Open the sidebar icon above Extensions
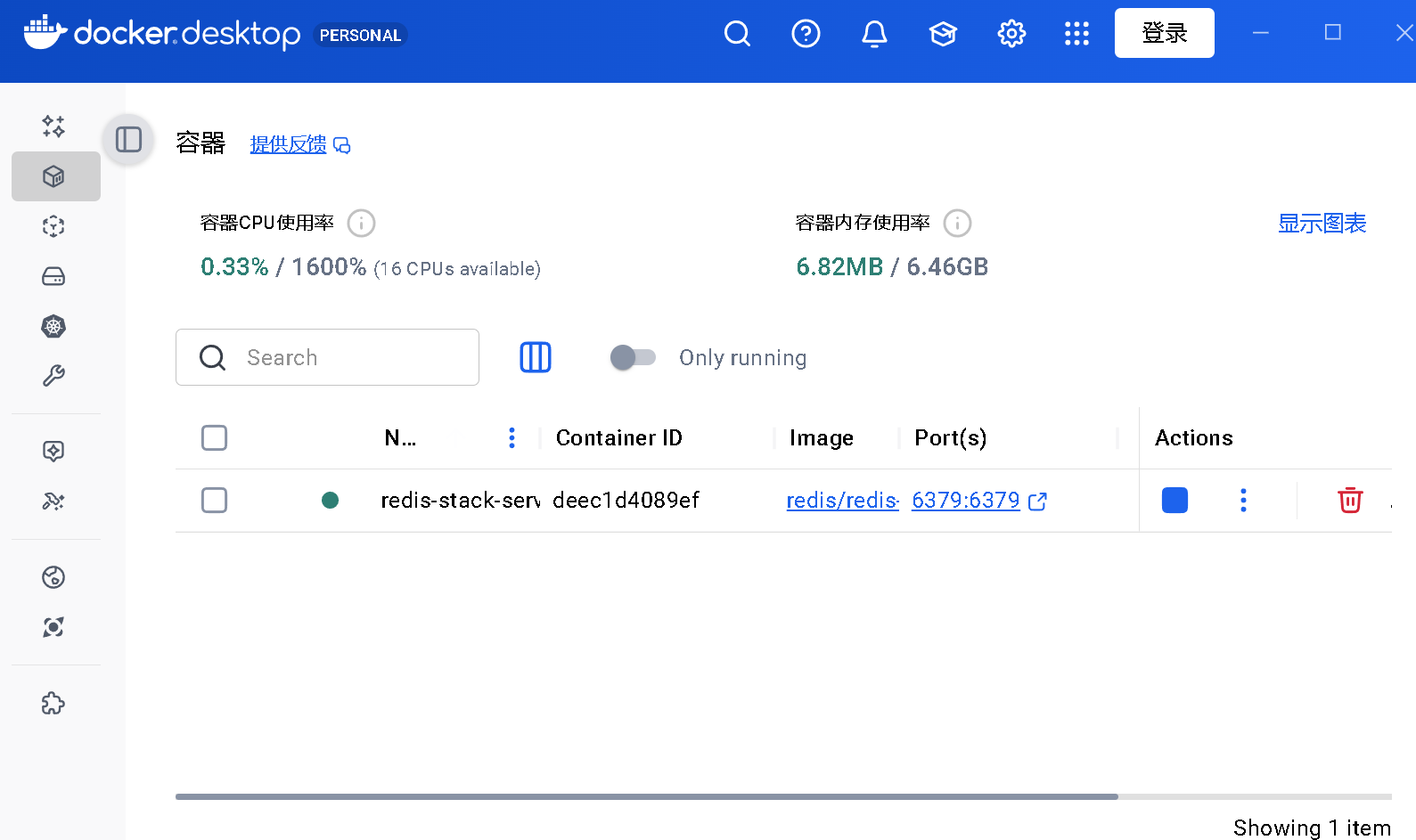 [53, 627]
